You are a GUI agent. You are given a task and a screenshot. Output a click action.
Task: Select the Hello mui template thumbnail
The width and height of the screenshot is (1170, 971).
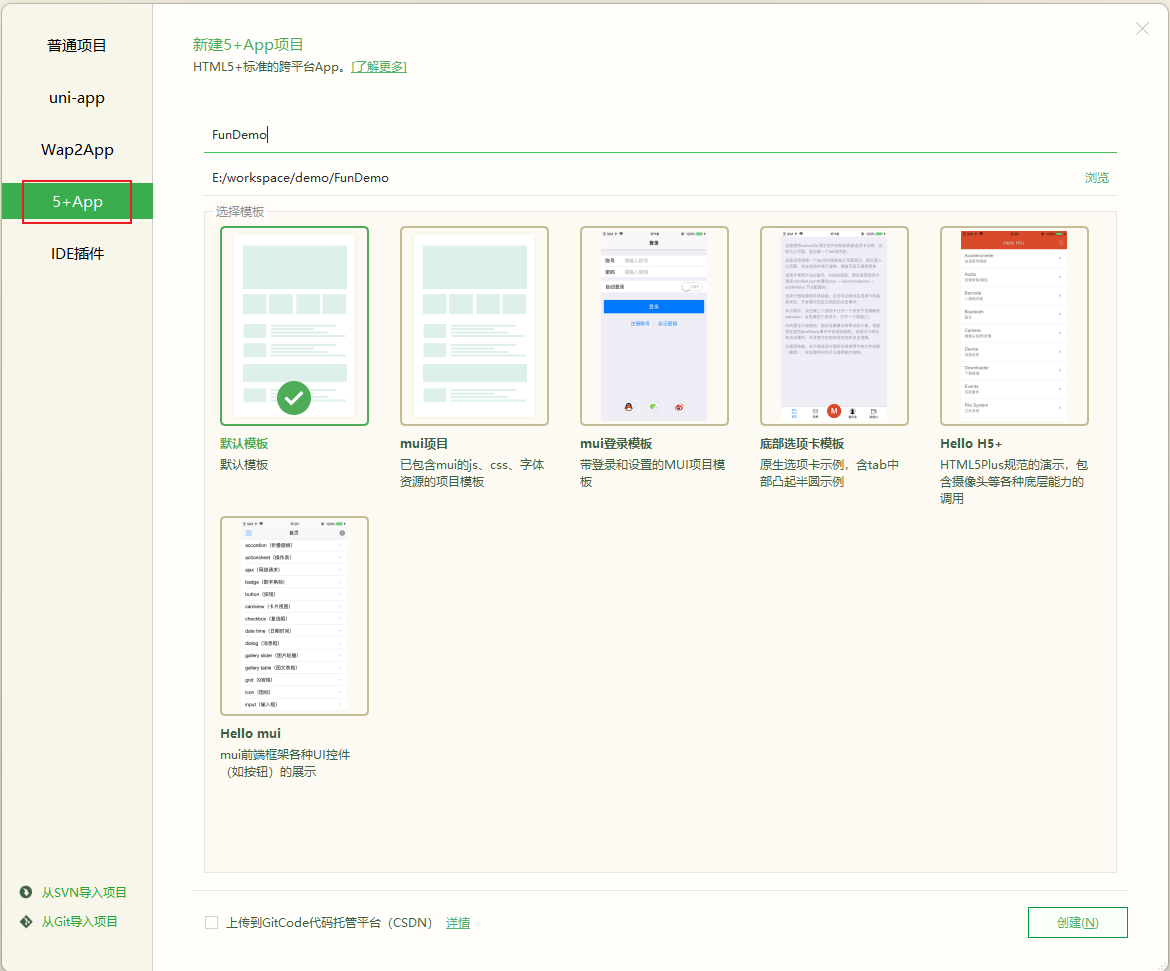pos(294,616)
